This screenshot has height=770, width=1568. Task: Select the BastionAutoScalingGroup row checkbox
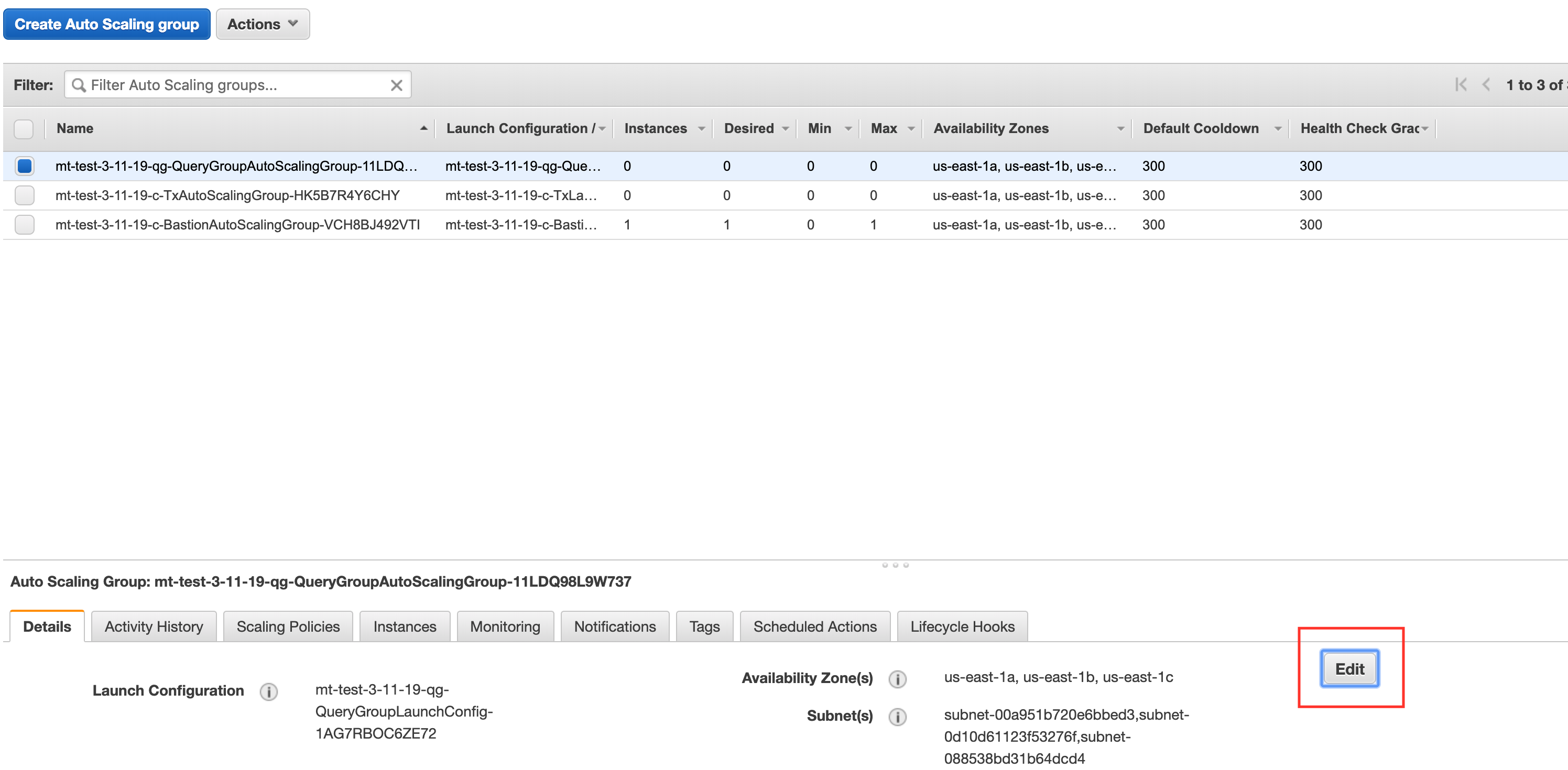click(25, 224)
